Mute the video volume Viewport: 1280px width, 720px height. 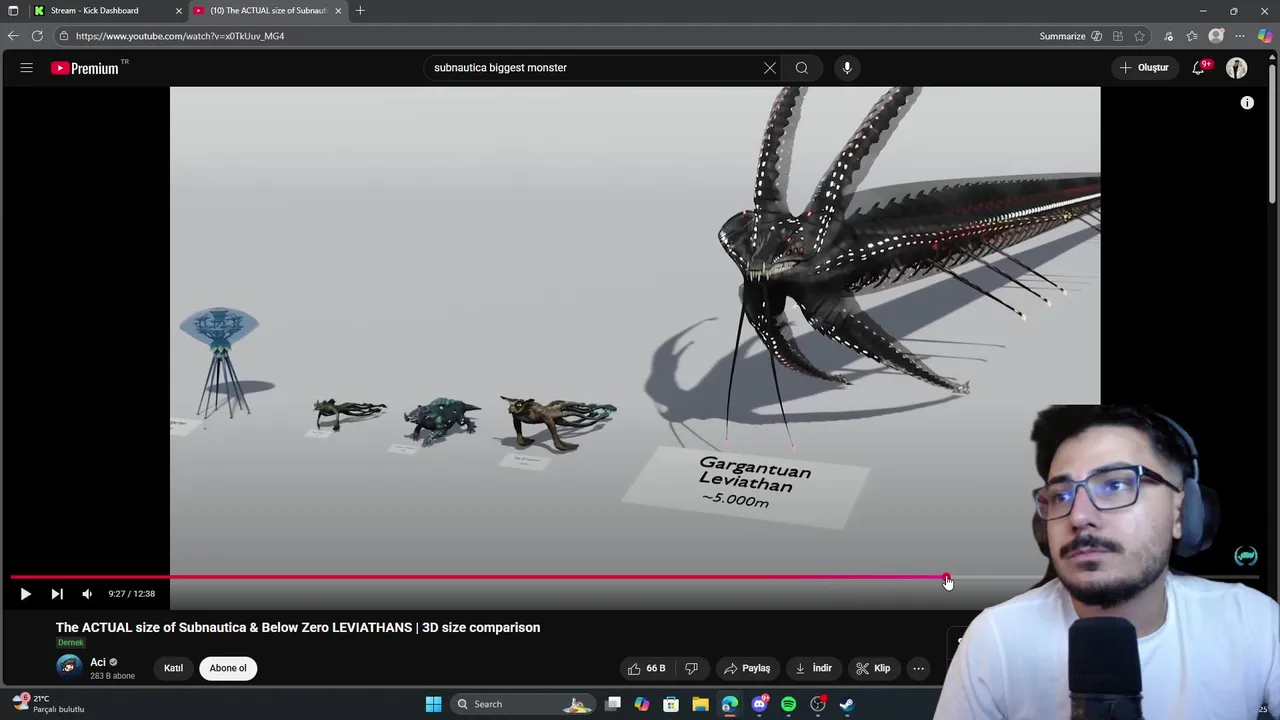[x=87, y=594]
